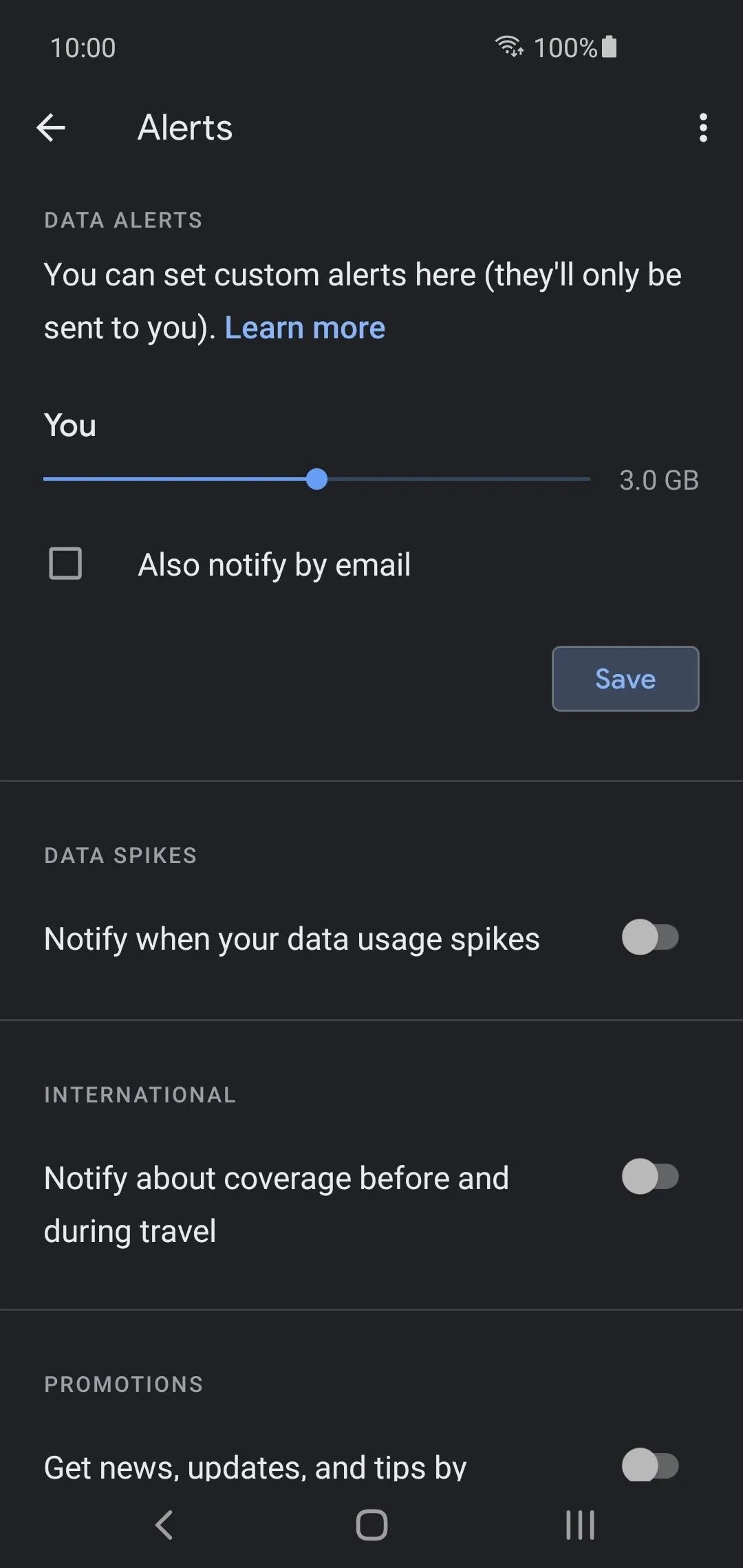Click the data alert slider handle
The image size is (743, 1568).
(316, 479)
